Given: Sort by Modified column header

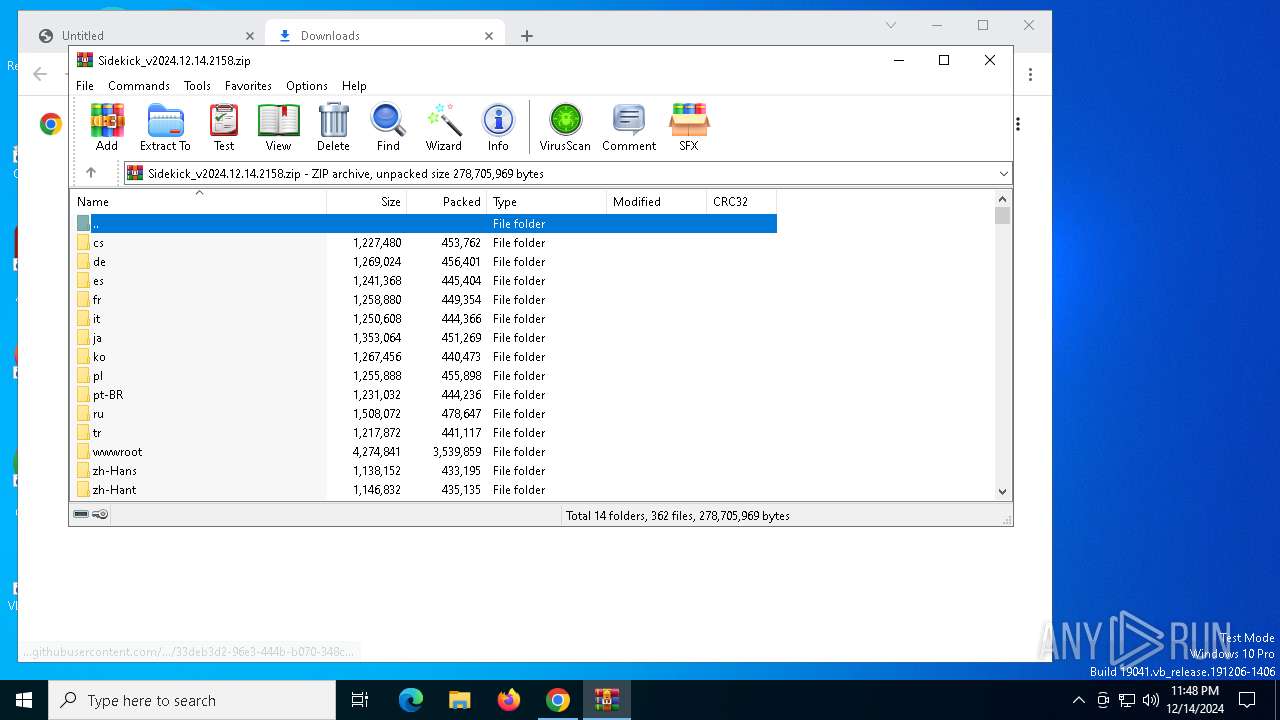Looking at the screenshot, I should click(657, 201).
